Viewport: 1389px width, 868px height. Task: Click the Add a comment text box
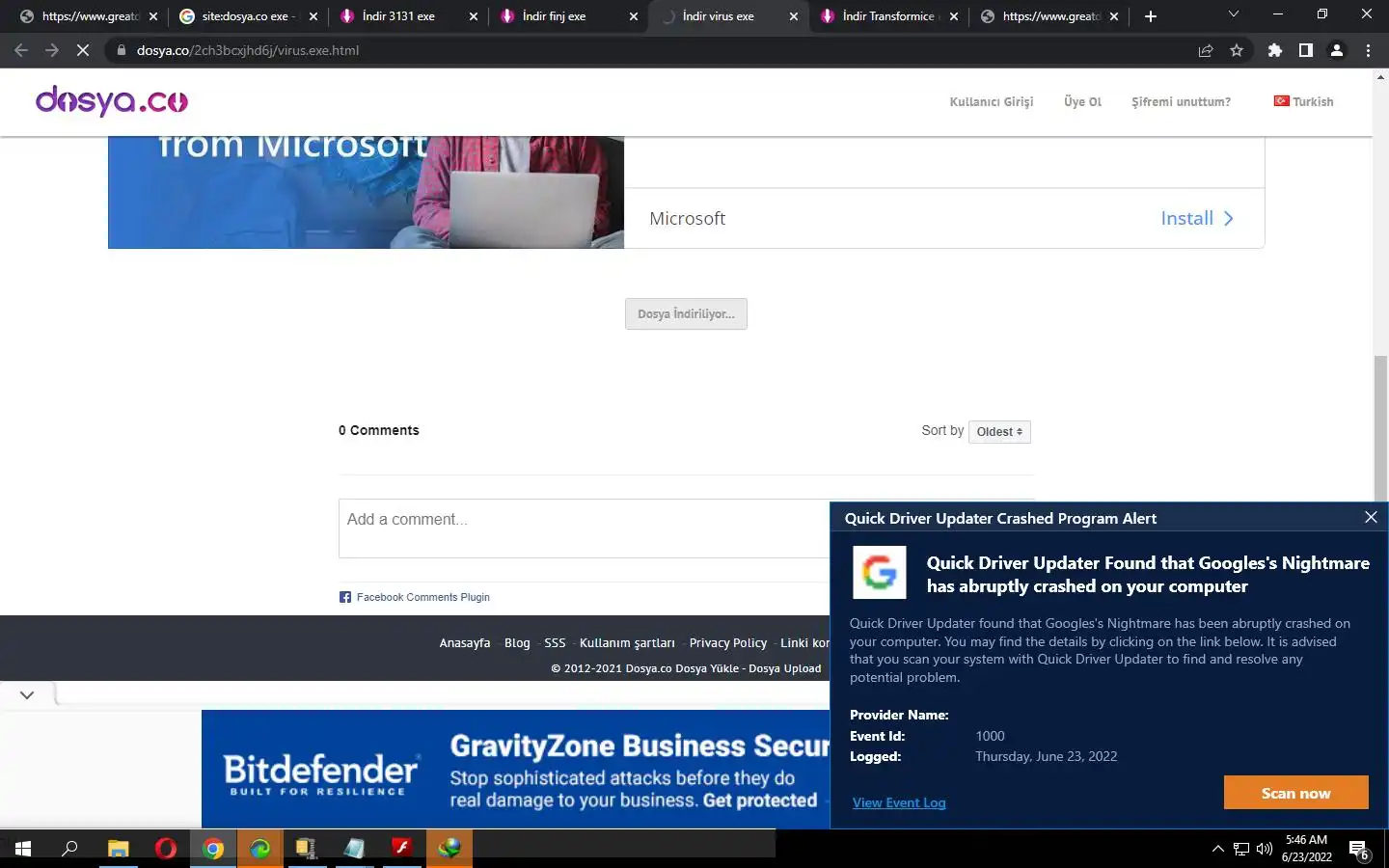584,528
